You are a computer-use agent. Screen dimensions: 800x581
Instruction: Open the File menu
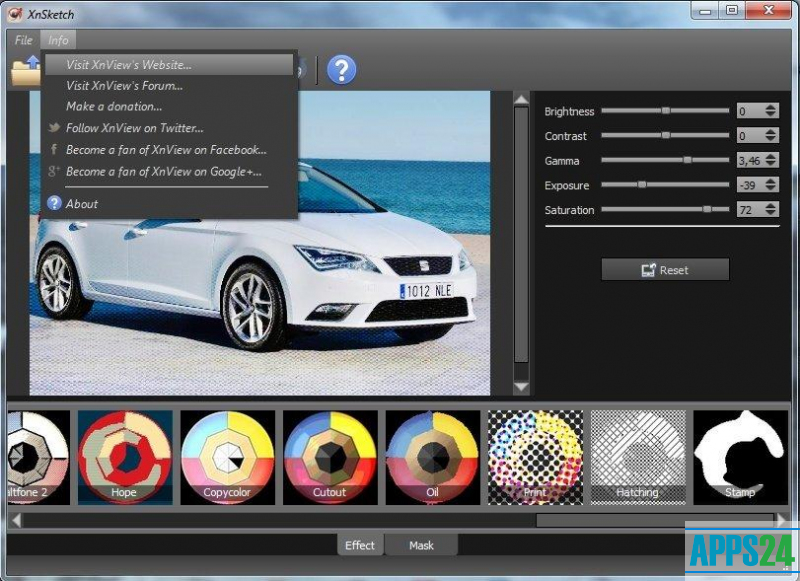(23, 40)
